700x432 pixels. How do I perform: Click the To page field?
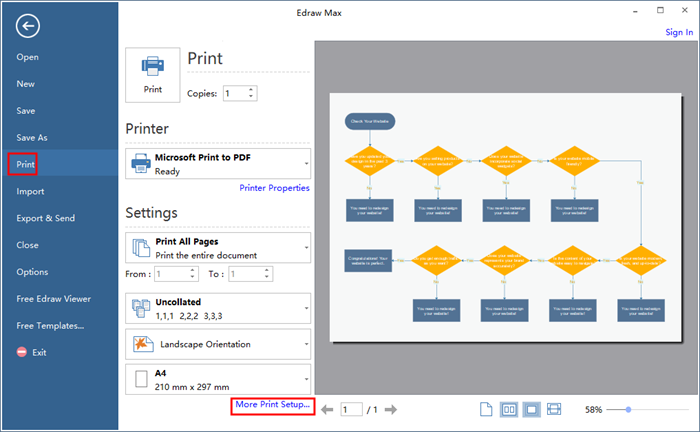point(246,274)
